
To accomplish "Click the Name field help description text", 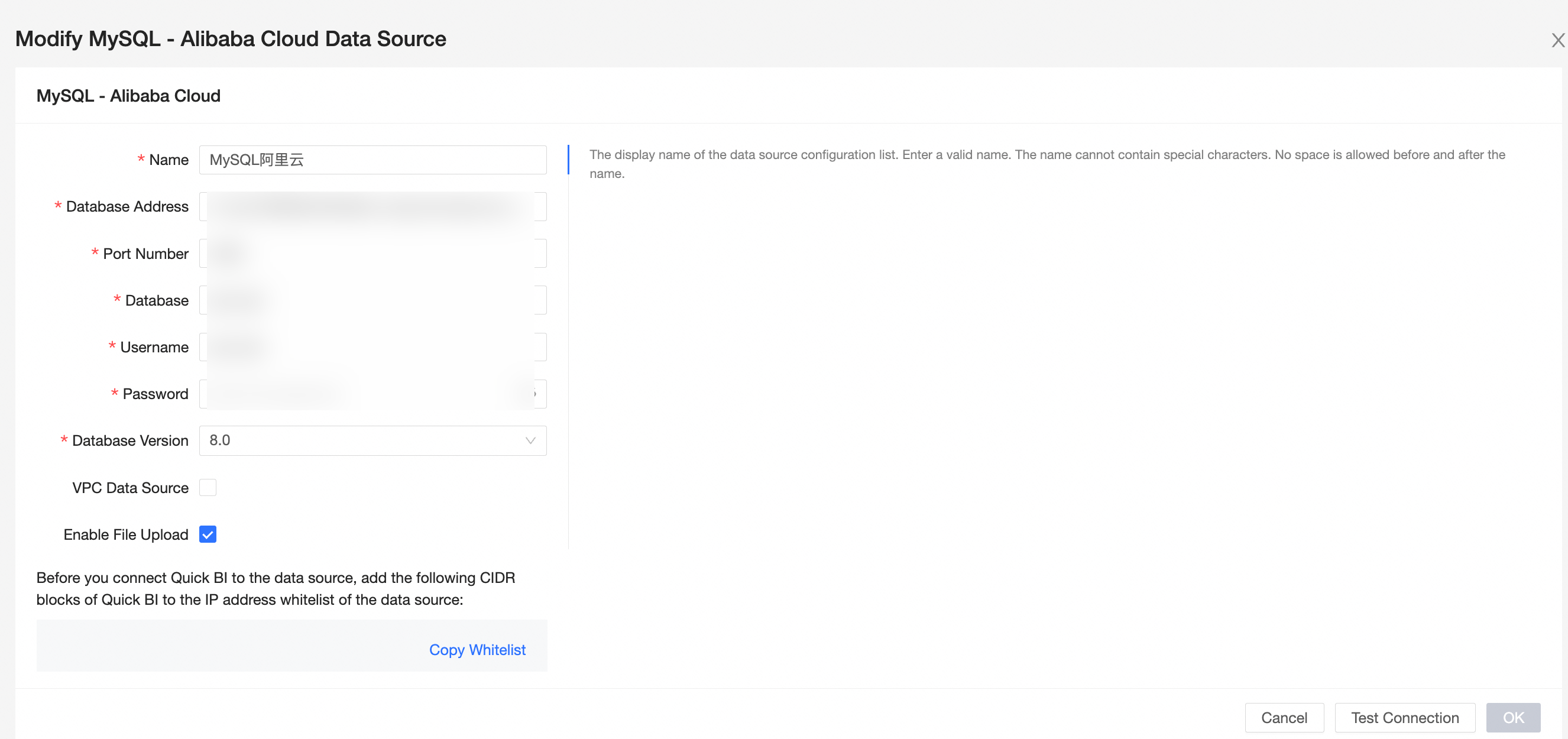I will [1047, 164].
